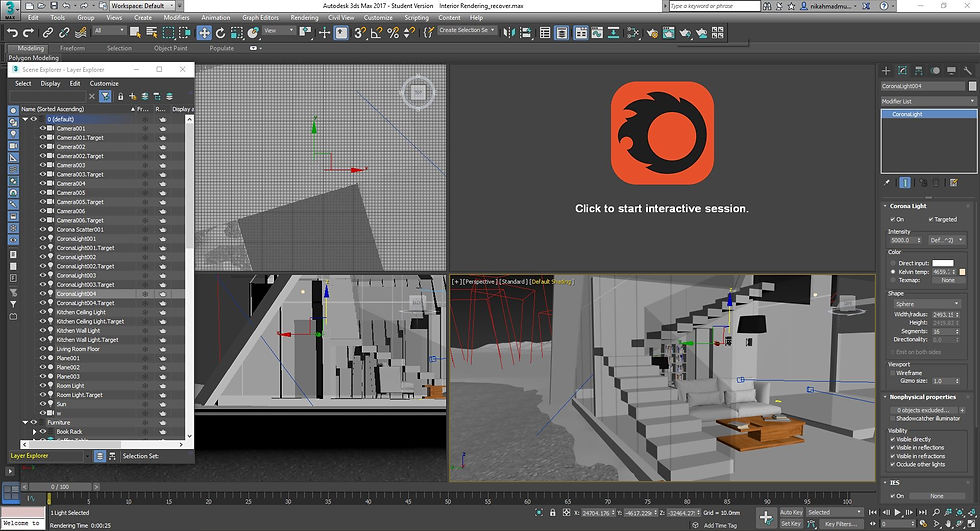Screen dimensions: 980x531
Task: Click the 0 / 100 time slider
Action: click(60, 487)
